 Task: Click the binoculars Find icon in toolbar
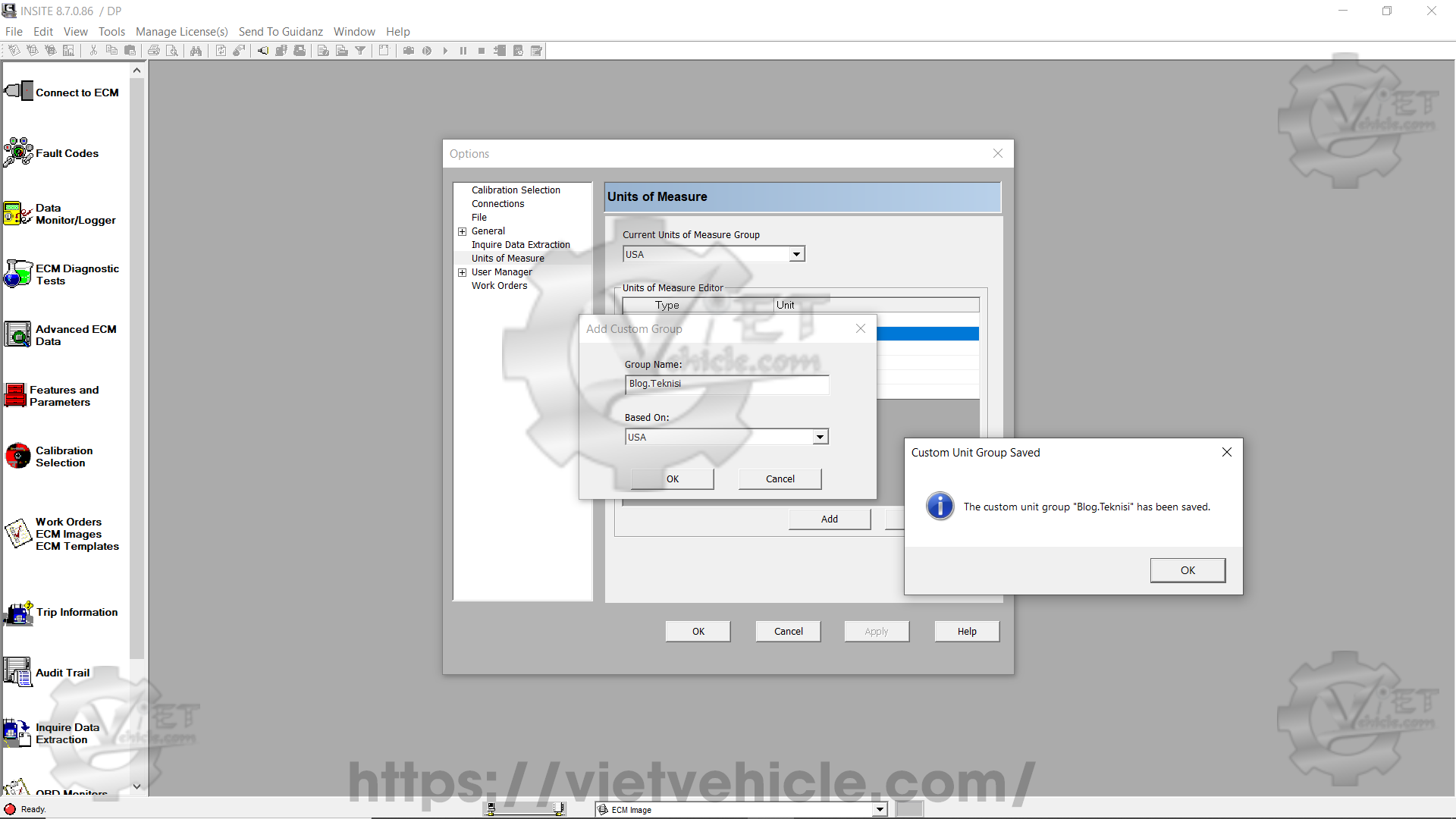click(196, 51)
